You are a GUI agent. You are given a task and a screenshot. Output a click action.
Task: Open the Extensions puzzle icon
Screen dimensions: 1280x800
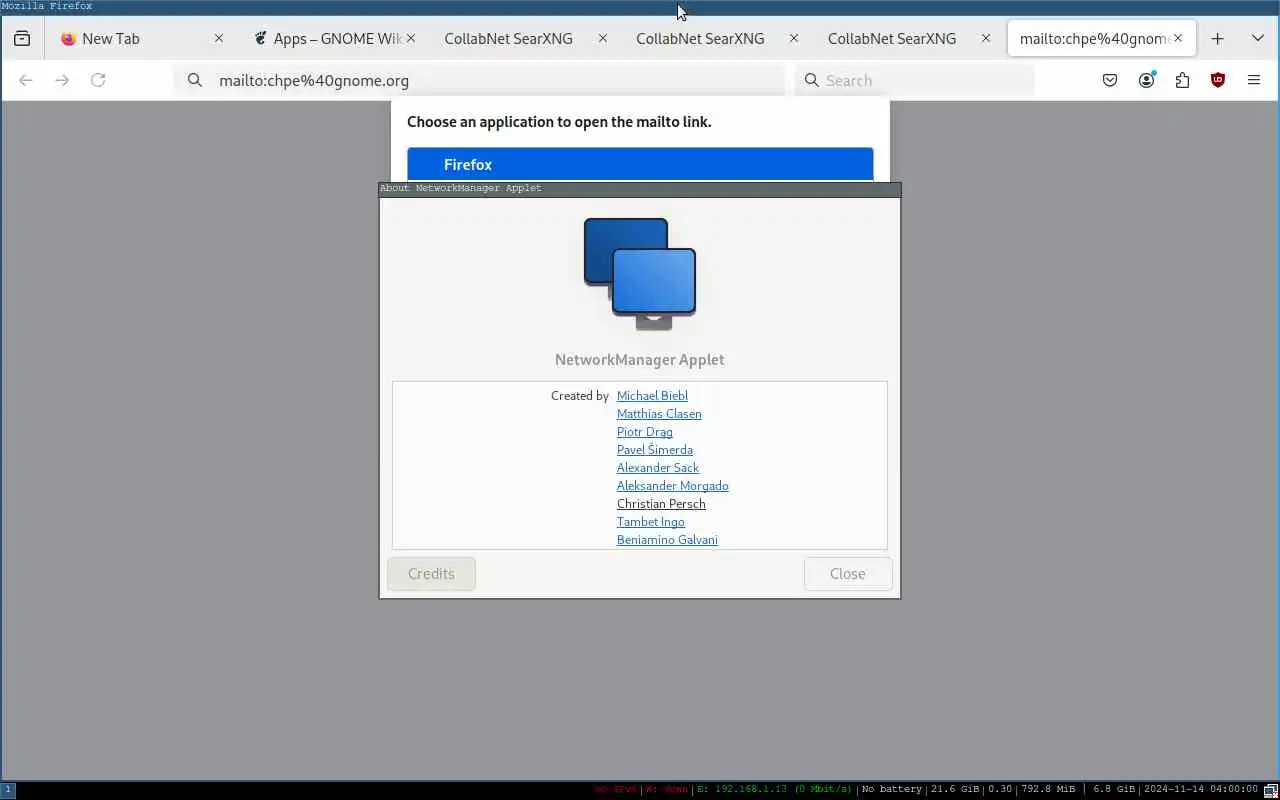coord(1182,80)
